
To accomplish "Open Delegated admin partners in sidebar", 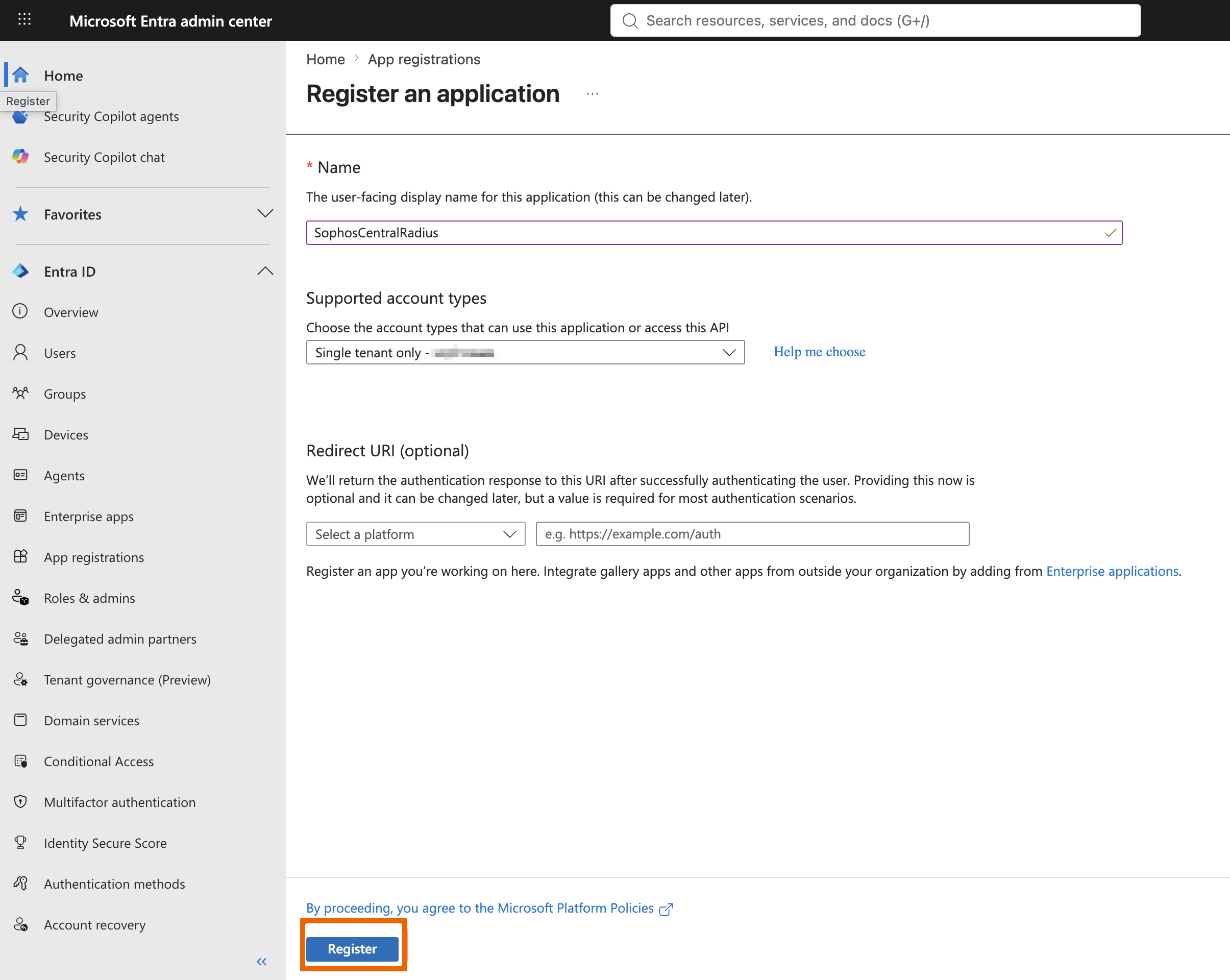I will (120, 639).
